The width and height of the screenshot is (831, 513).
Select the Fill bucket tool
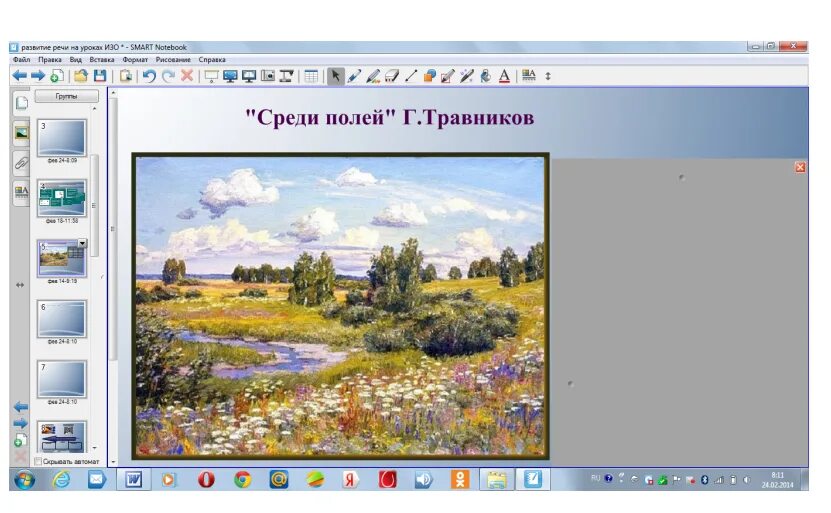pos(485,76)
